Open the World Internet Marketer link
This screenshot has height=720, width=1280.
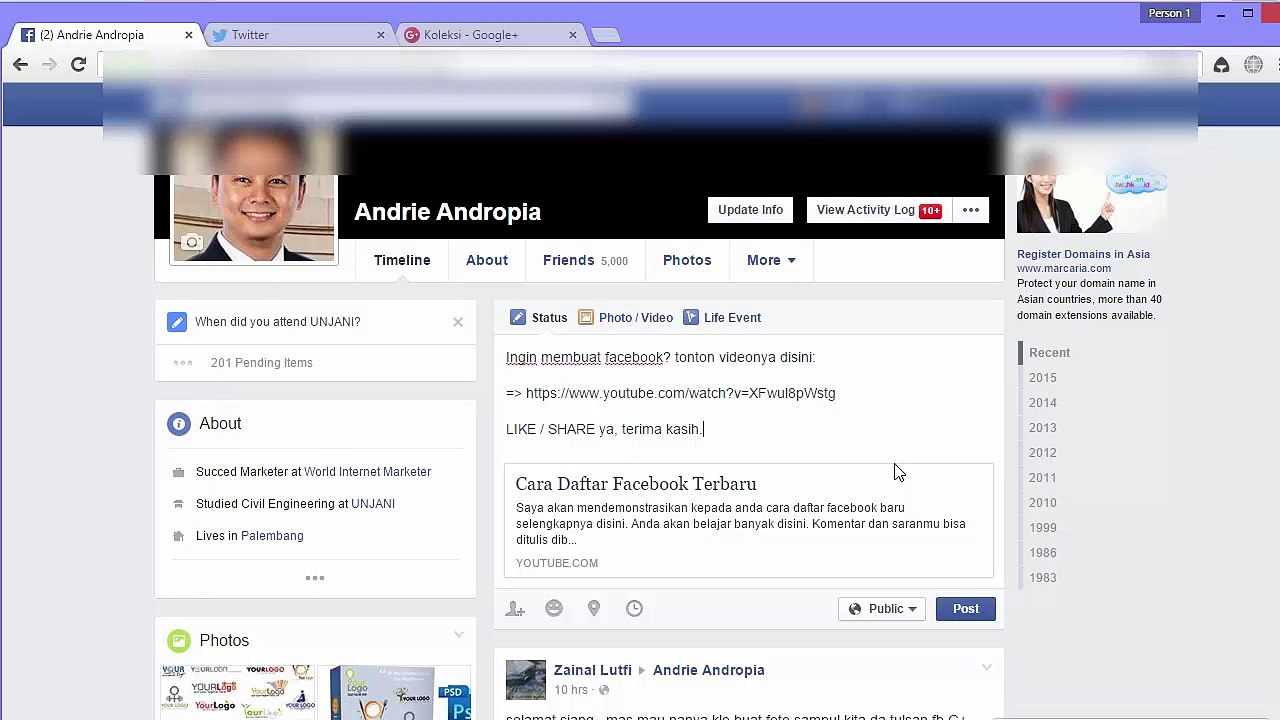[x=367, y=472]
